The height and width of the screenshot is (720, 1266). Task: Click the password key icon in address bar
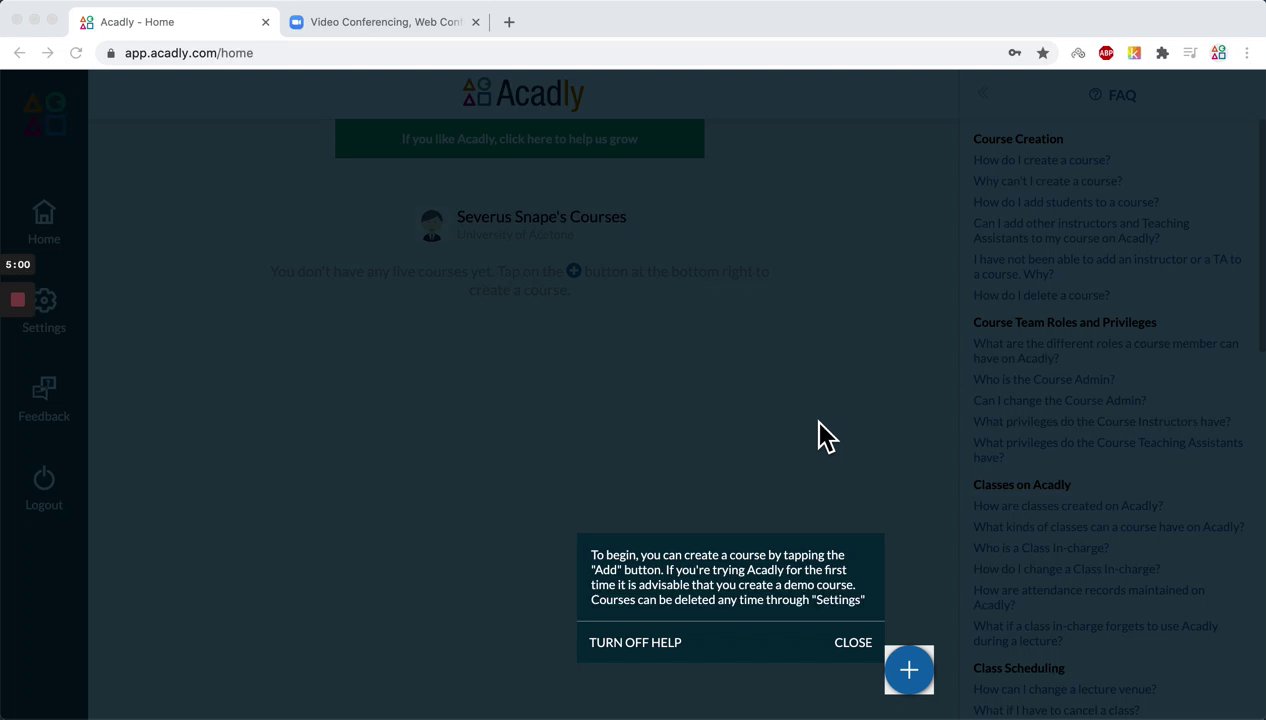coord(1015,53)
